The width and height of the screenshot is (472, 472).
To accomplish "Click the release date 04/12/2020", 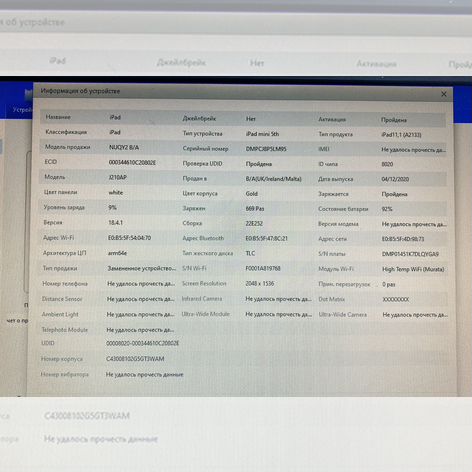I will point(395,179).
